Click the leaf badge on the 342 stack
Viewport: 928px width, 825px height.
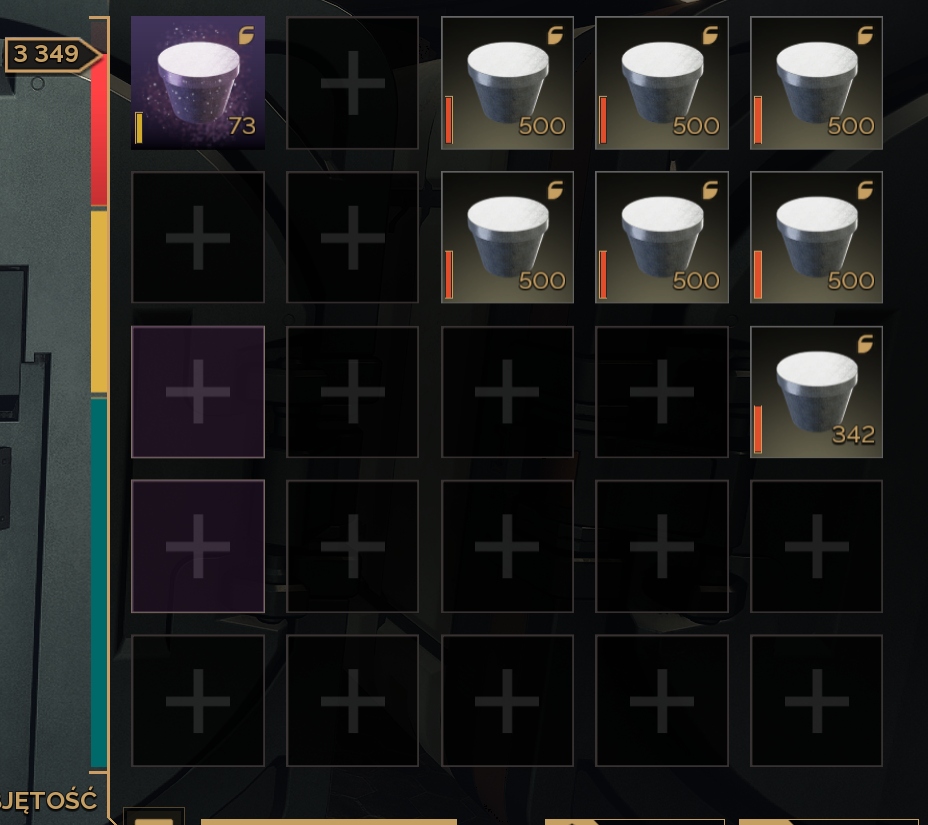[865, 344]
